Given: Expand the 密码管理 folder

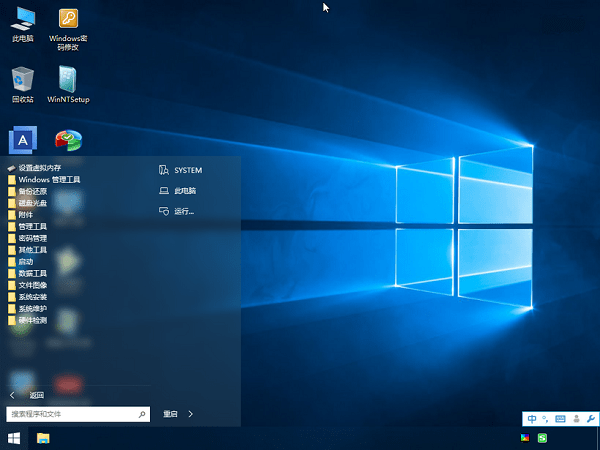Looking at the screenshot, I should [28, 238].
